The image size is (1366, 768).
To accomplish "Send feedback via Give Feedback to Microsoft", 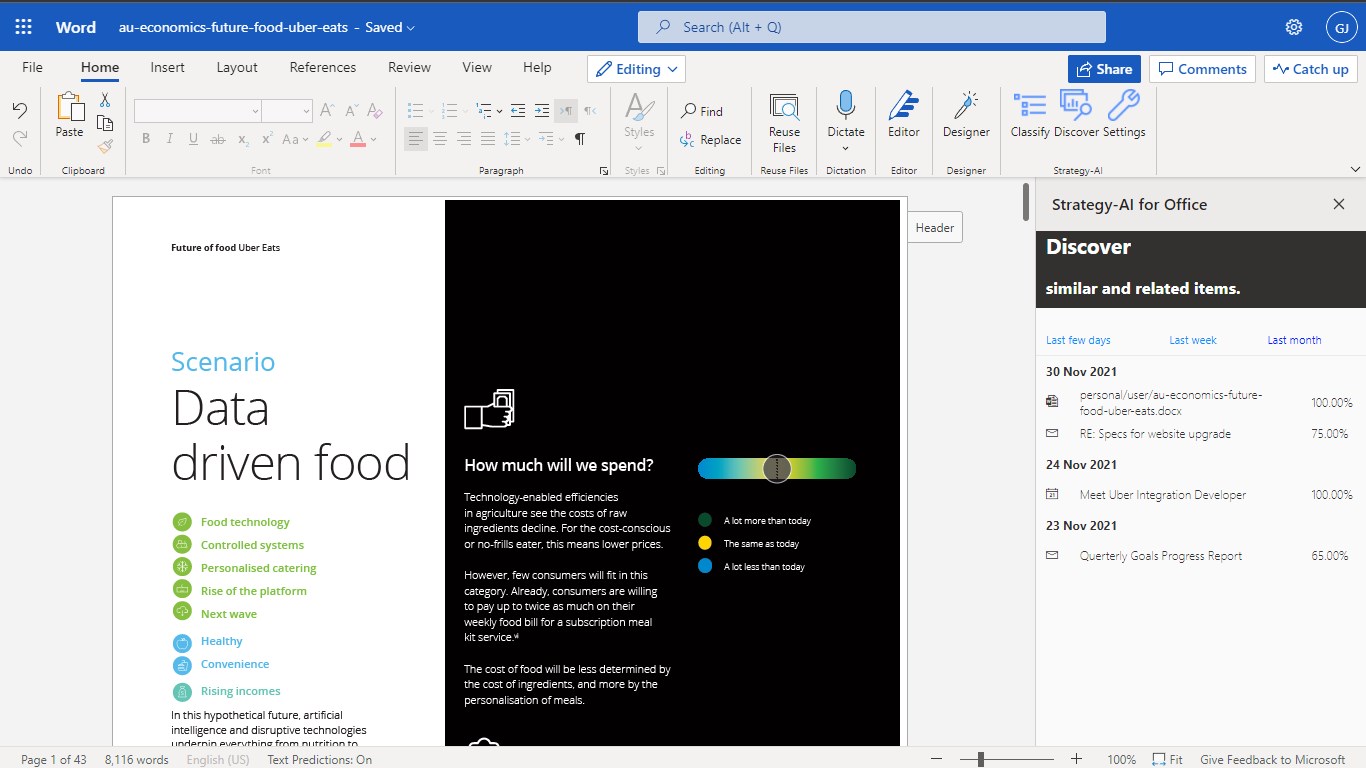I will point(1272,760).
